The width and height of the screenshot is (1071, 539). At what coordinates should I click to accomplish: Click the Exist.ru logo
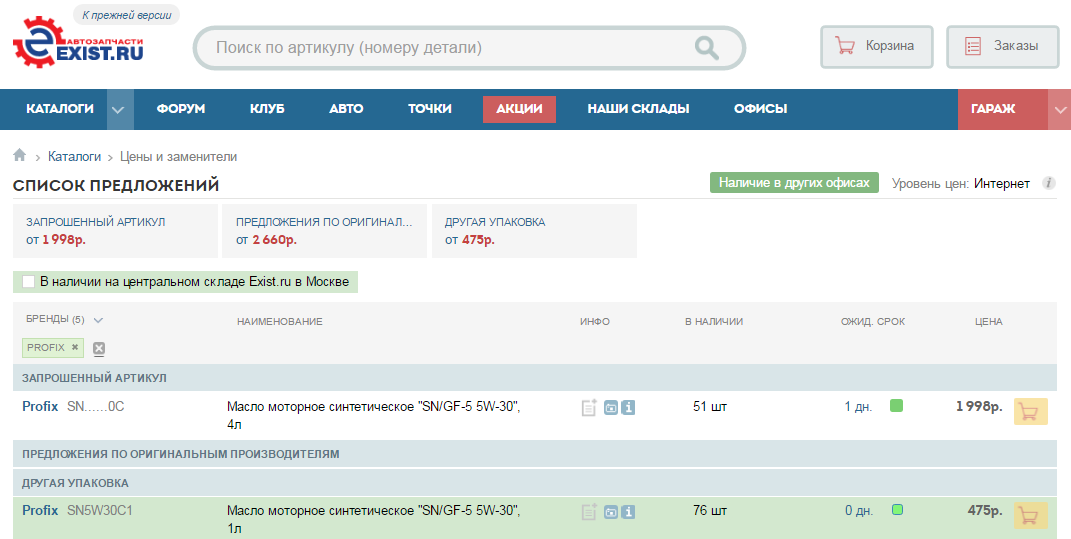pyautogui.click(x=78, y=42)
